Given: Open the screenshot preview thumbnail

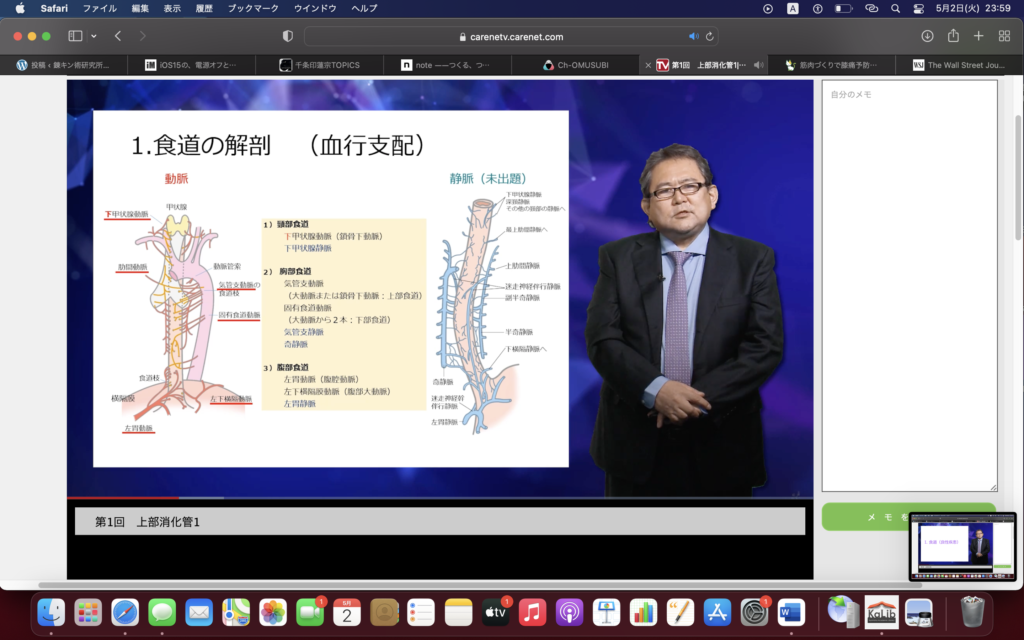Looking at the screenshot, I should click(x=962, y=546).
